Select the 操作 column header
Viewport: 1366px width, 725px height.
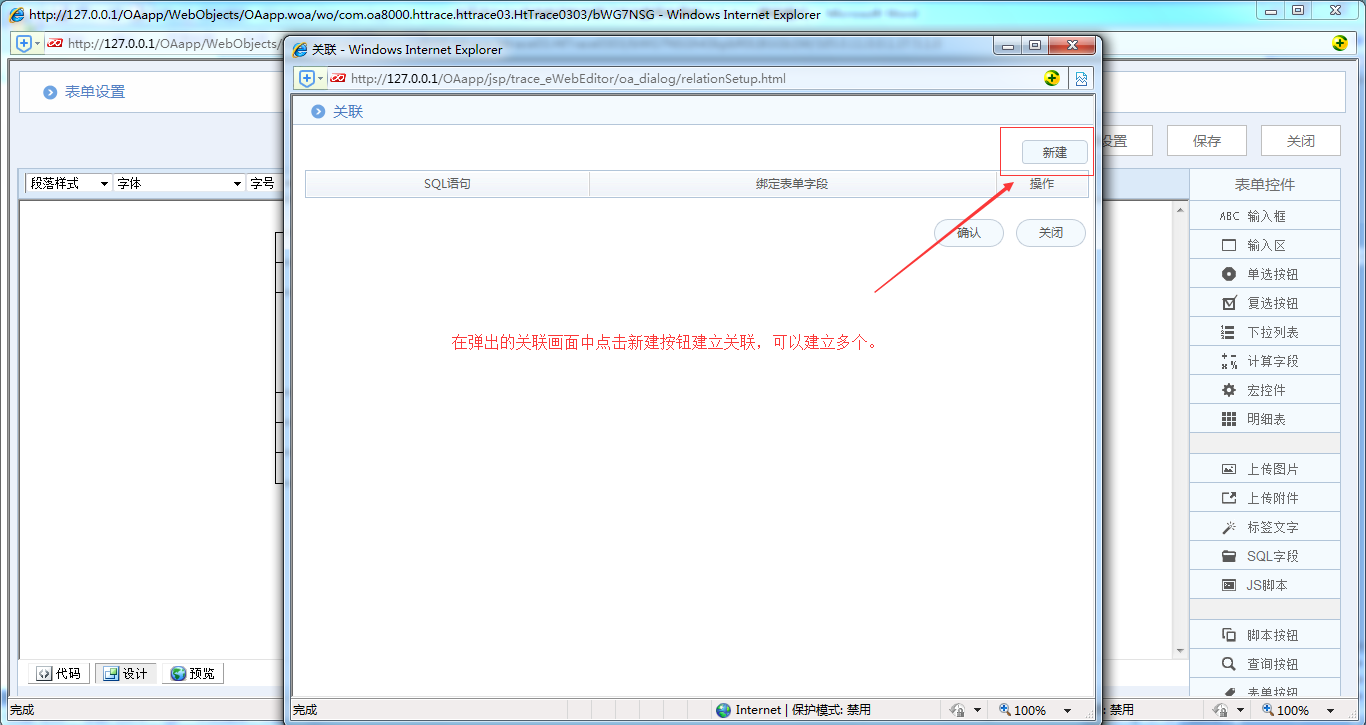click(1042, 184)
